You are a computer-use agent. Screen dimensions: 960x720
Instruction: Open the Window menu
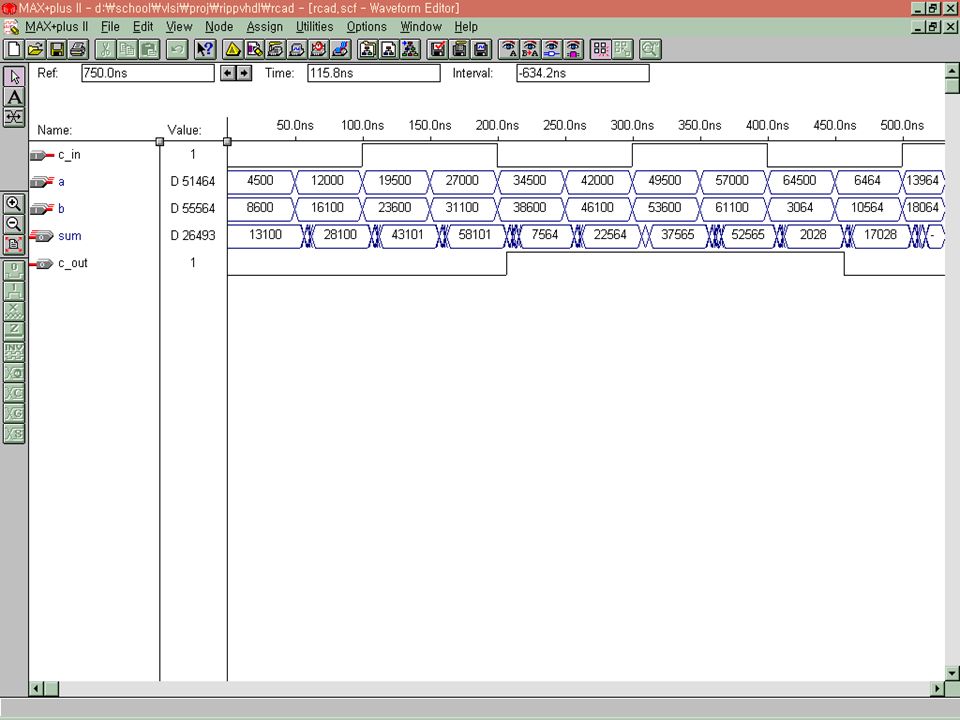(x=421, y=27)
